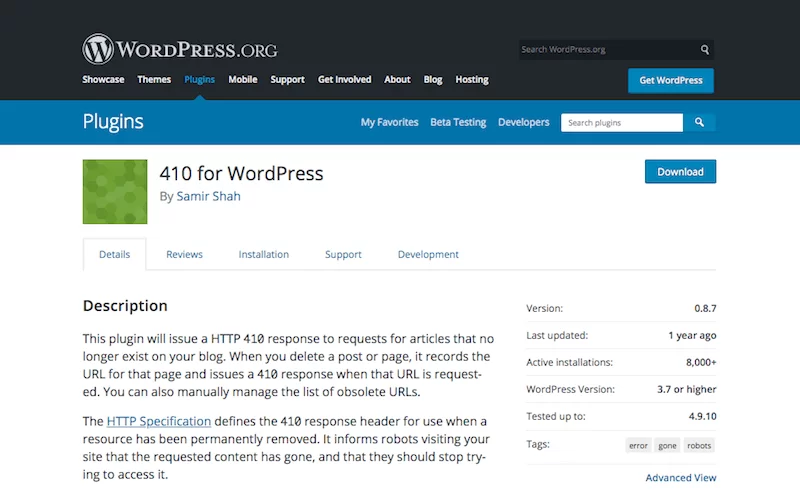Switch to the plugin Support tab
Image resolution: width=800 pixels, height=494 pixels.
click(x=343, y=254)
